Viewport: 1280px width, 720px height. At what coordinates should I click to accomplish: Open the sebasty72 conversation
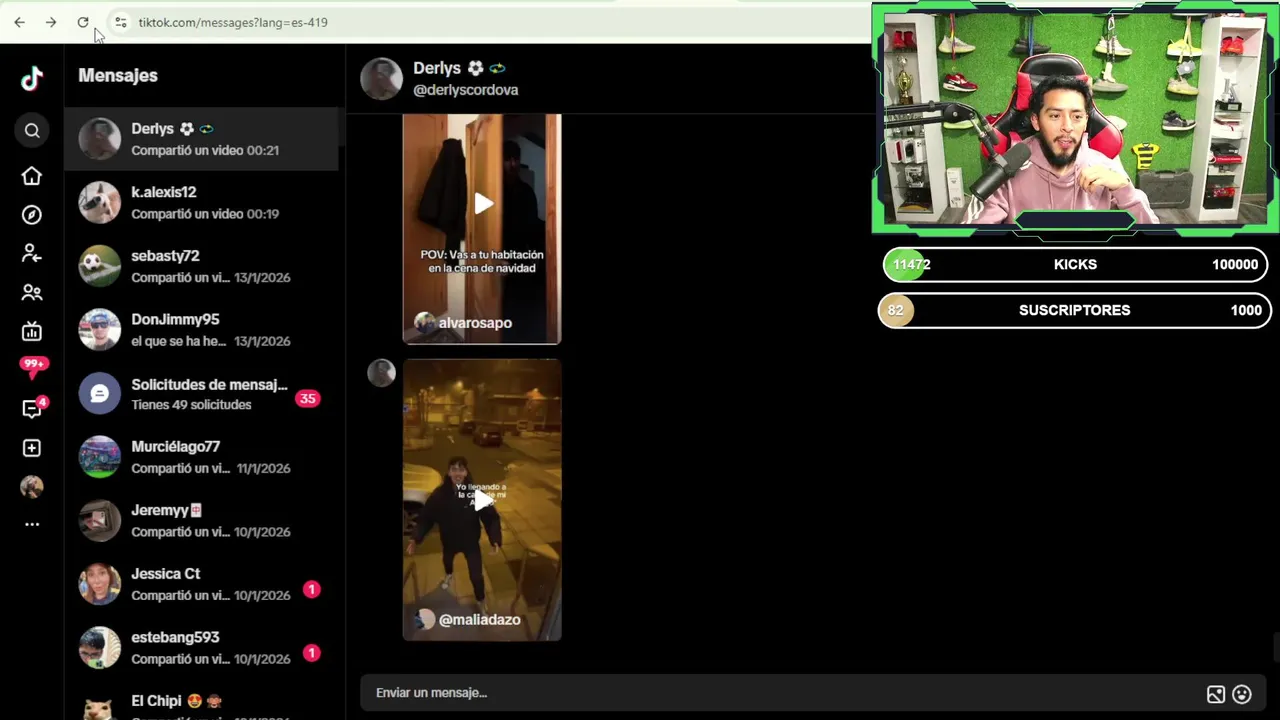[204, 266]
